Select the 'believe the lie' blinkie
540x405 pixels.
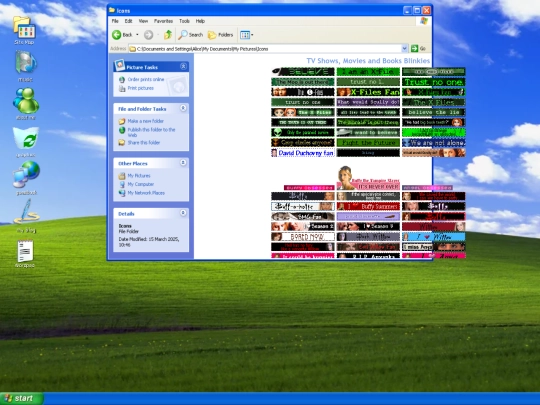[434, 112]
